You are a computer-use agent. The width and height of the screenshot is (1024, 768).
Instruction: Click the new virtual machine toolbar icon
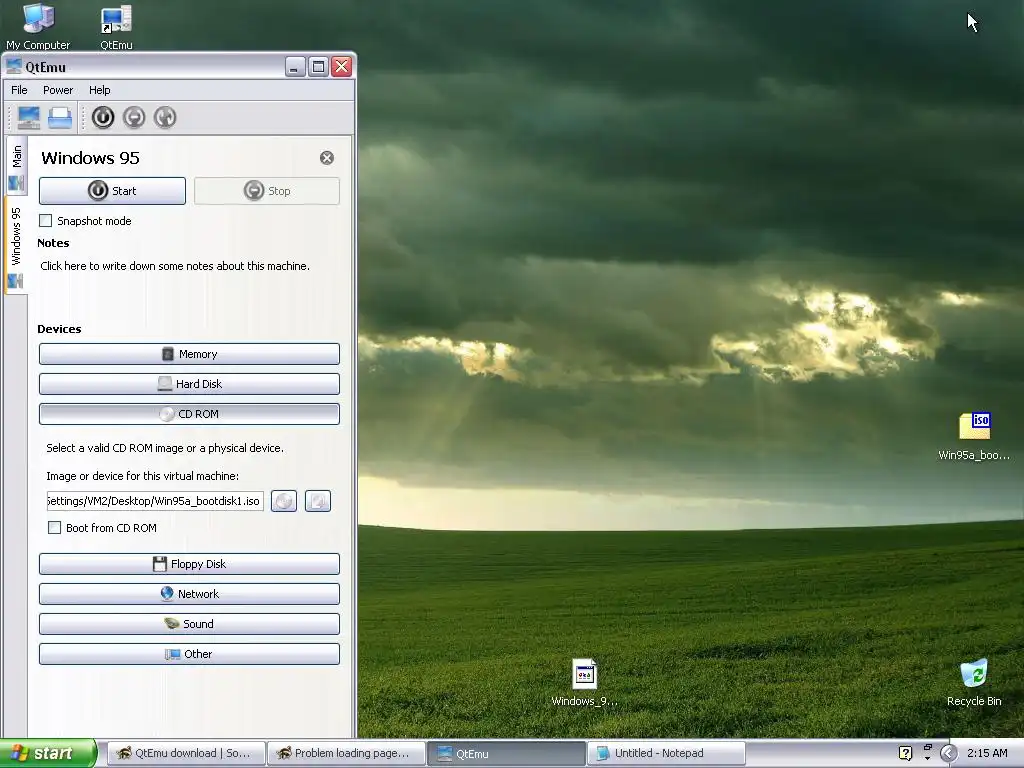pyautogui.click(x=29, y=118)
